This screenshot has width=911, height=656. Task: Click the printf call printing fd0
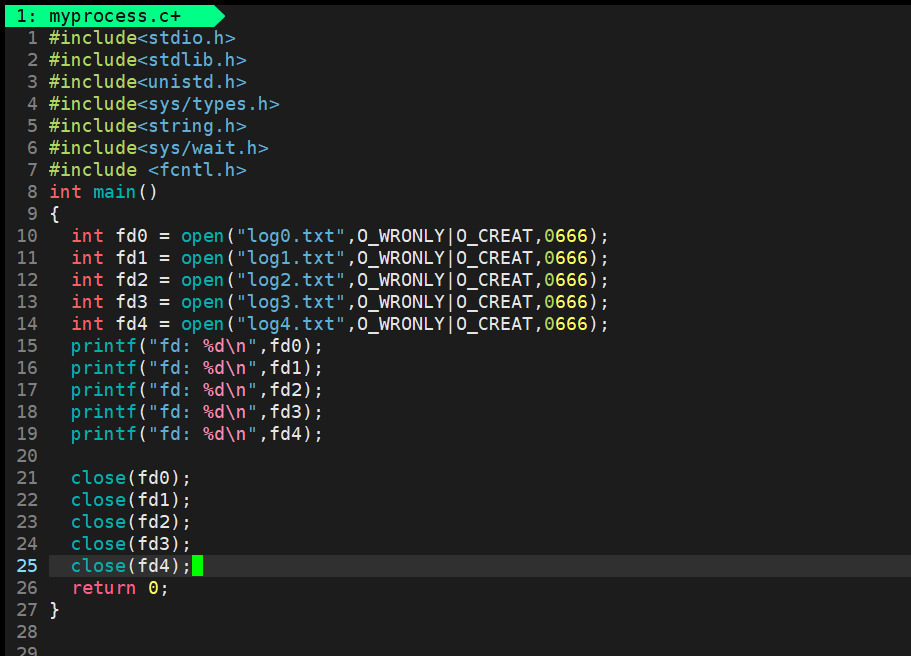(x=197, y=346)
